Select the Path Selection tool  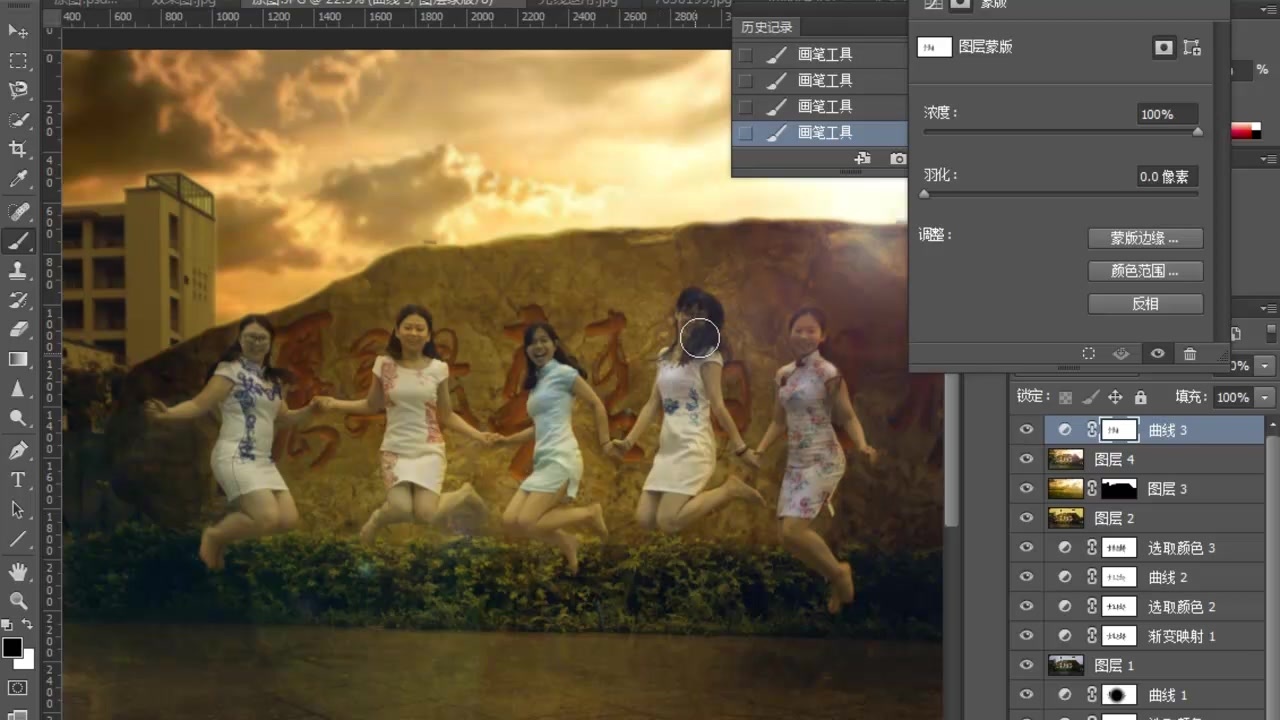[18, 510]
